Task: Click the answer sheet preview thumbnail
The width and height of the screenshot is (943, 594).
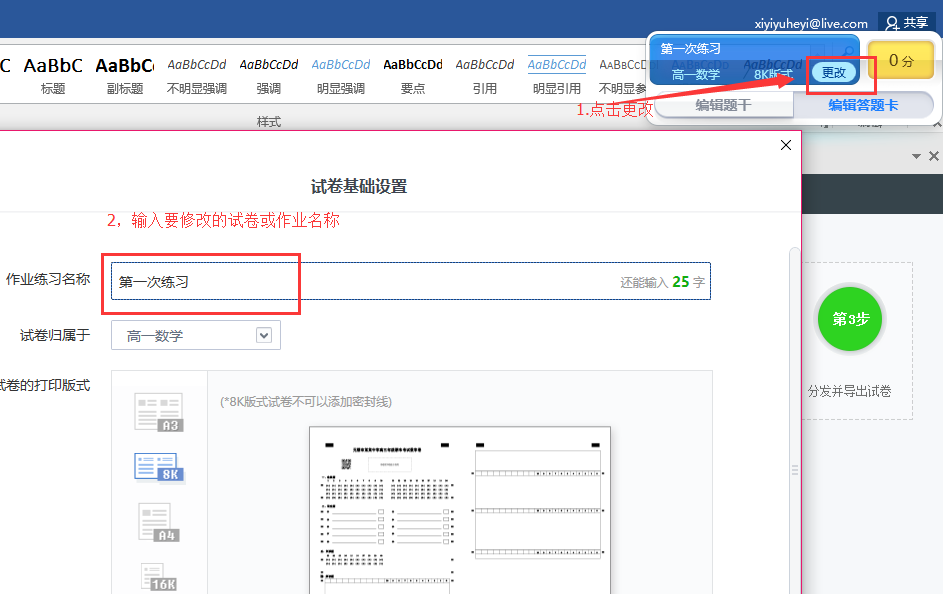Action: 460,510
